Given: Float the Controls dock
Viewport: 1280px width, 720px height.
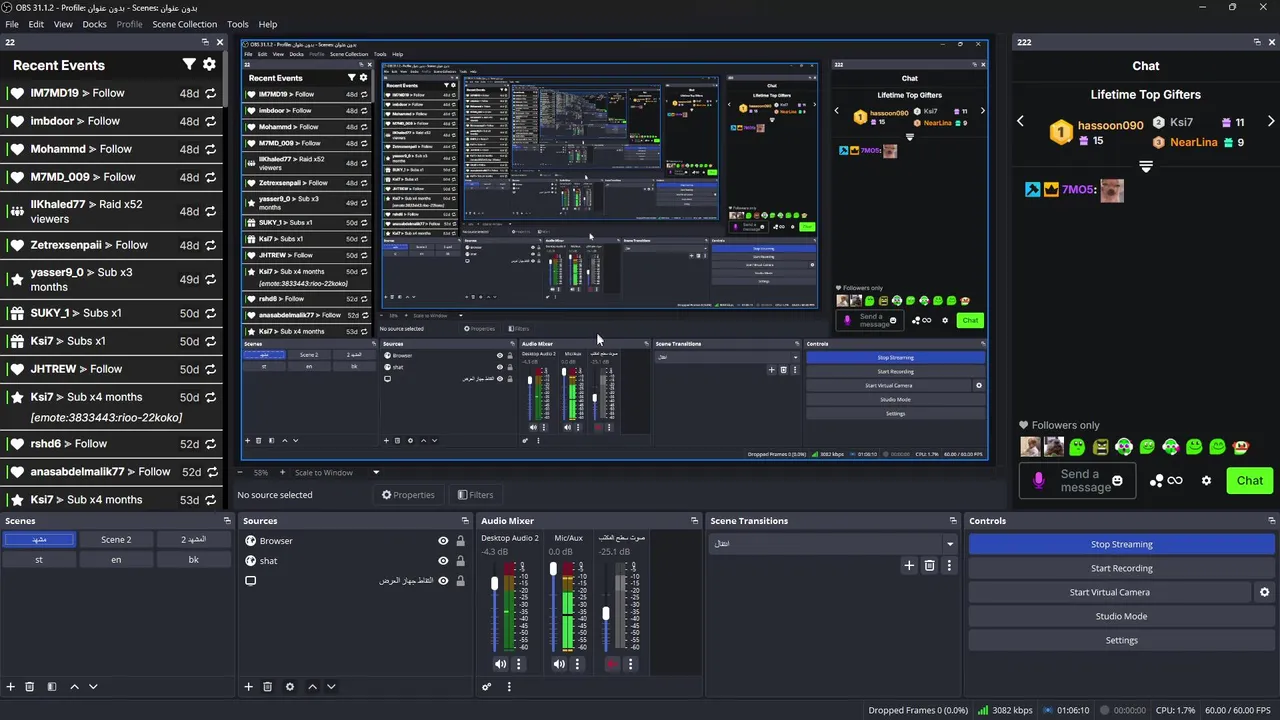Looking at the screenshot, I should tap(1271, 521).
